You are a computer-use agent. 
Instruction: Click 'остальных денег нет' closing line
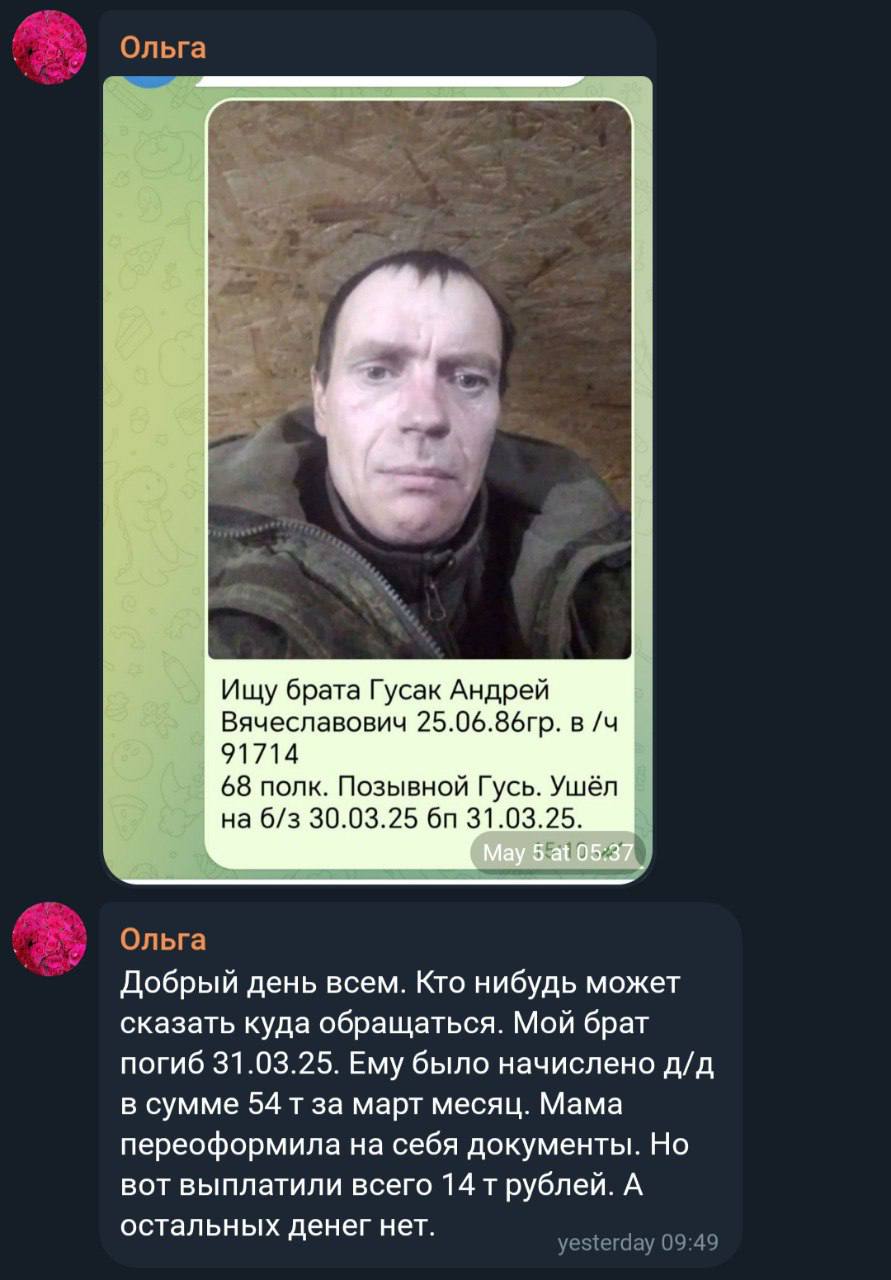[x=278, y=1224]
